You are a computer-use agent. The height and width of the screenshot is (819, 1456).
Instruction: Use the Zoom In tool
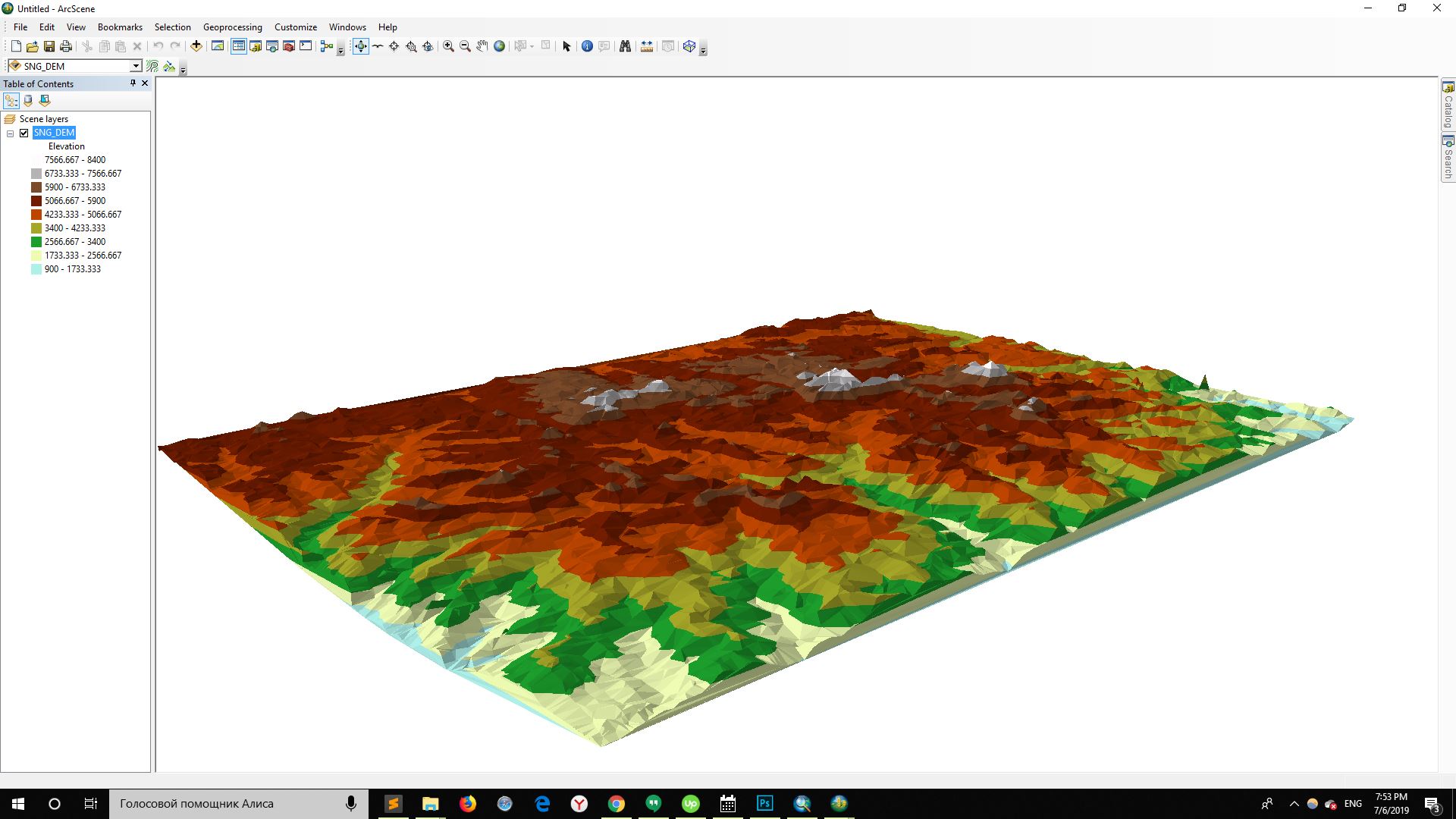pyautogui.click(x=447, y=46)
